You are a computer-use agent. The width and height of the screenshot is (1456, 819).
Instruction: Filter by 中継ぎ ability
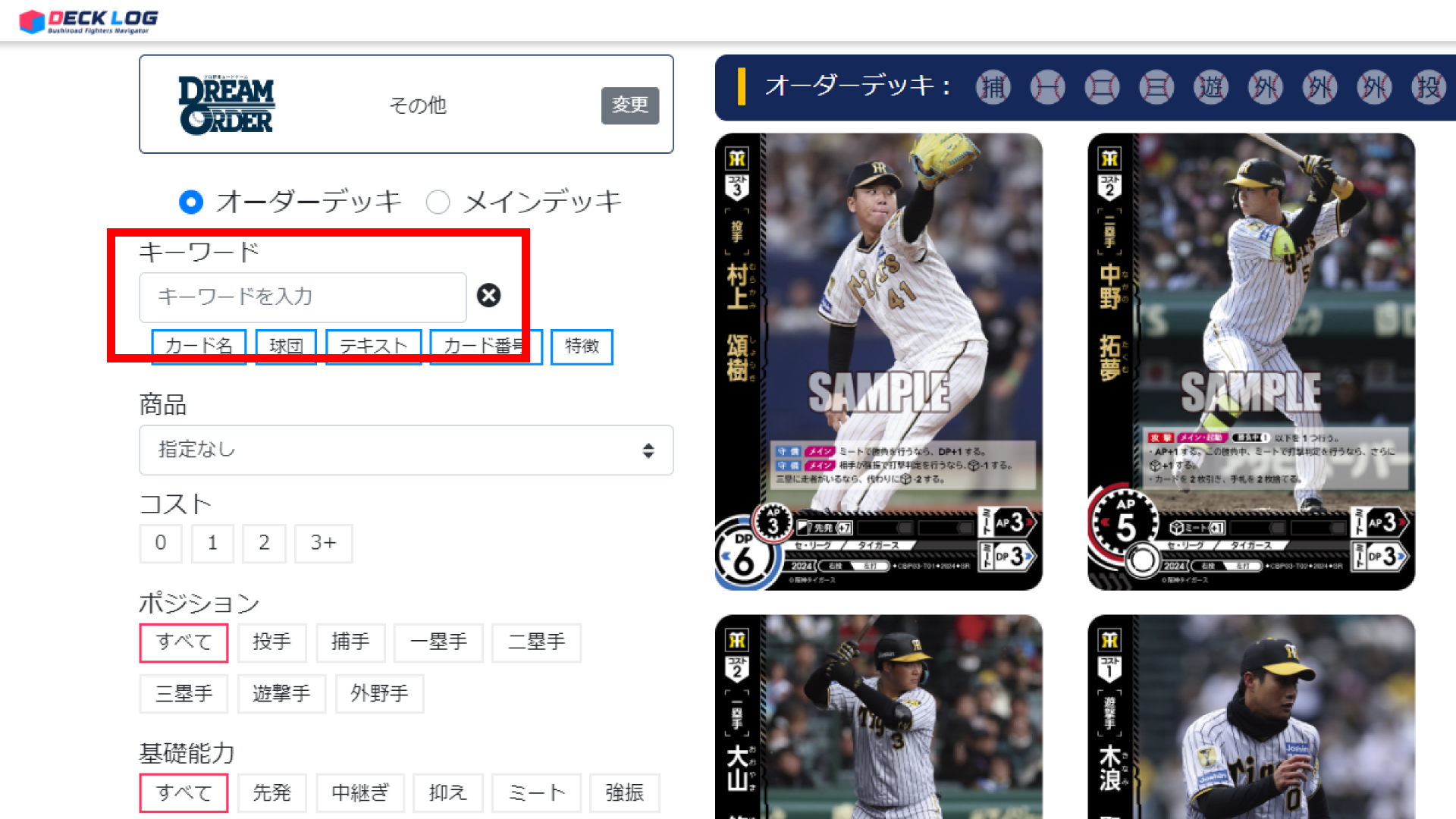click(x=360, y=793)
